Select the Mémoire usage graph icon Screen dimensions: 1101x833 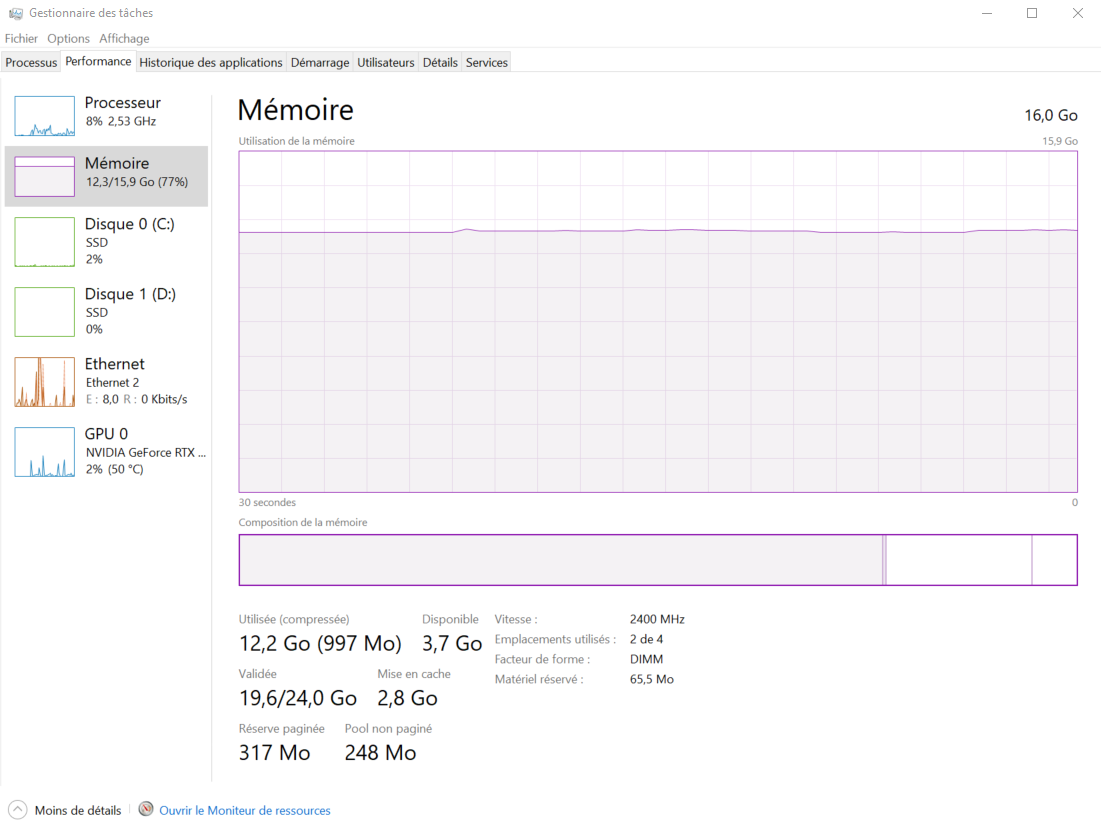[44, 176]
